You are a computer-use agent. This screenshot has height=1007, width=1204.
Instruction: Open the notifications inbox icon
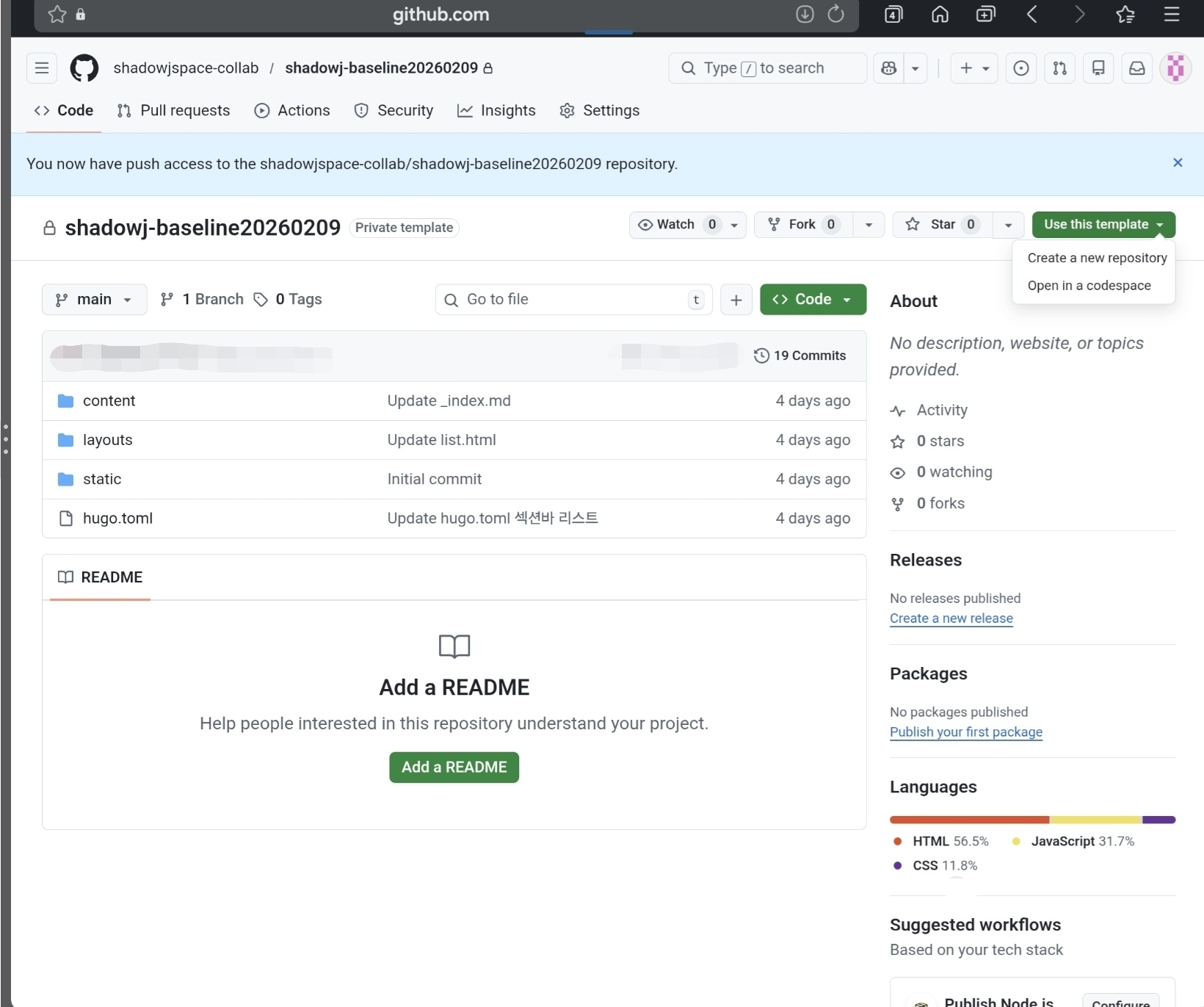coord(1136,68)
